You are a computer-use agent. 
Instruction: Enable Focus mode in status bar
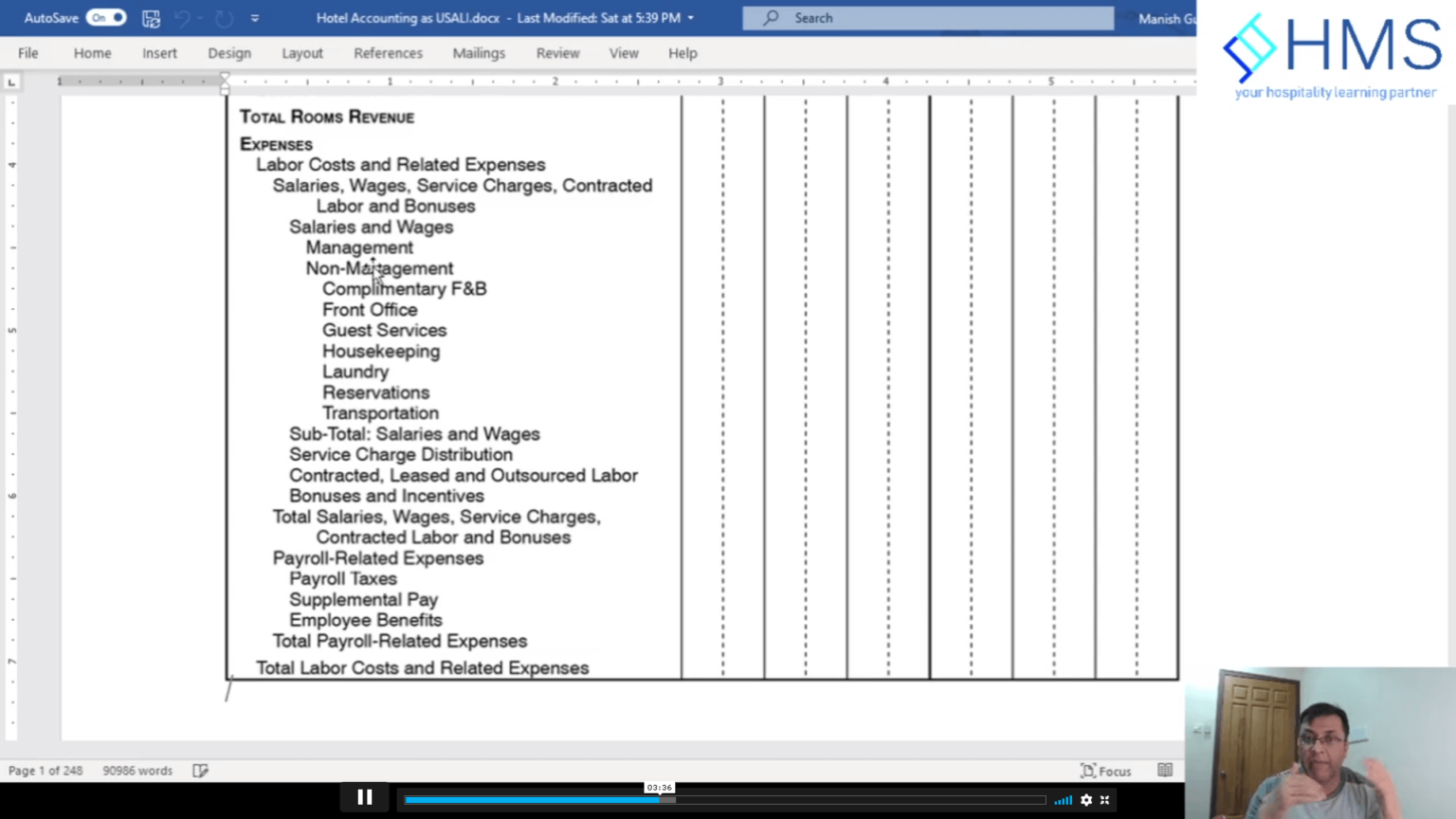(1106, 771)
